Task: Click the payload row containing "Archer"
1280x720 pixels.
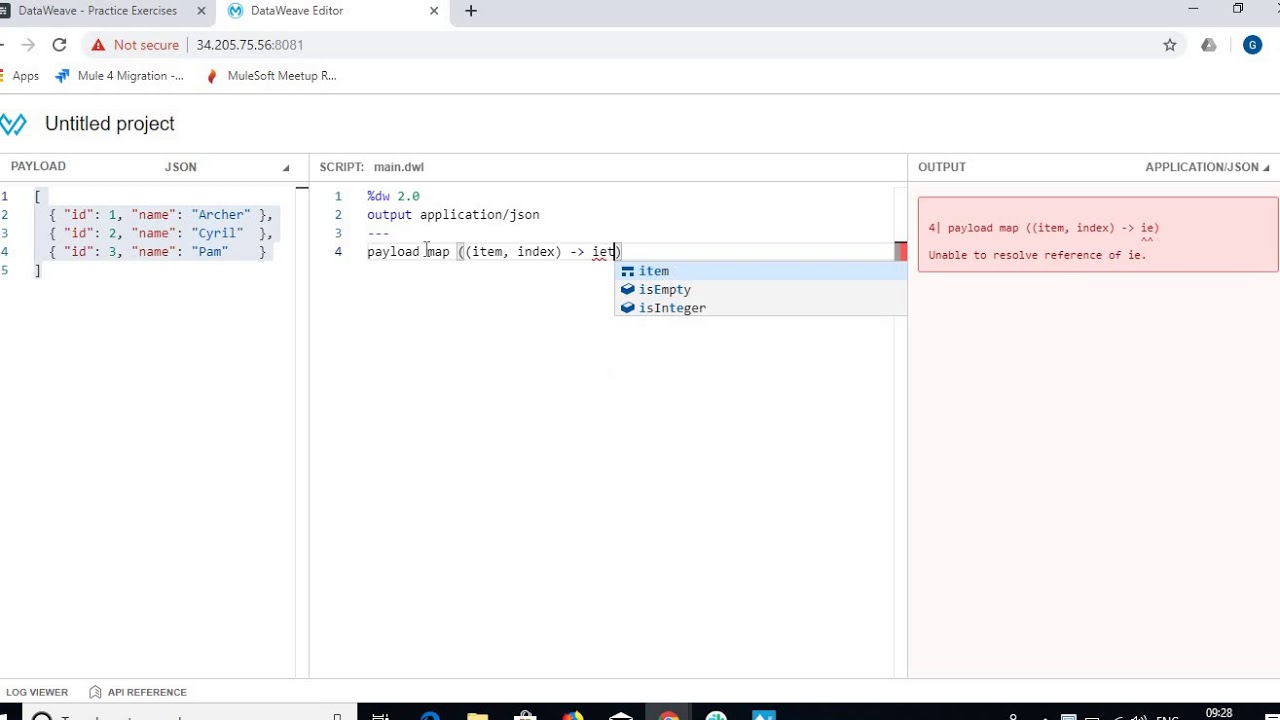Action: coord(161,215)
